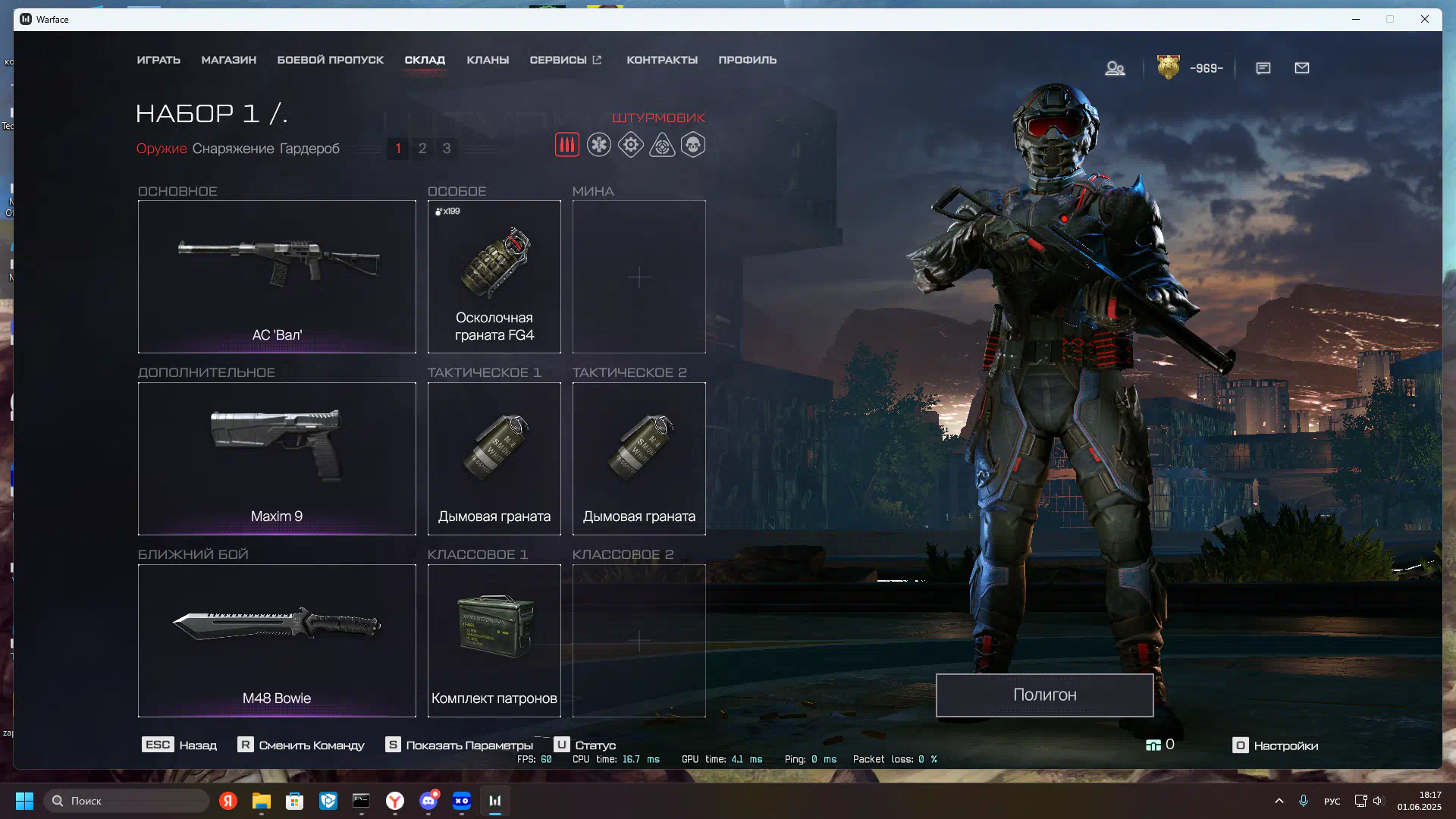Click the Windows search box
1456x819 pixels.
point(127,801)
